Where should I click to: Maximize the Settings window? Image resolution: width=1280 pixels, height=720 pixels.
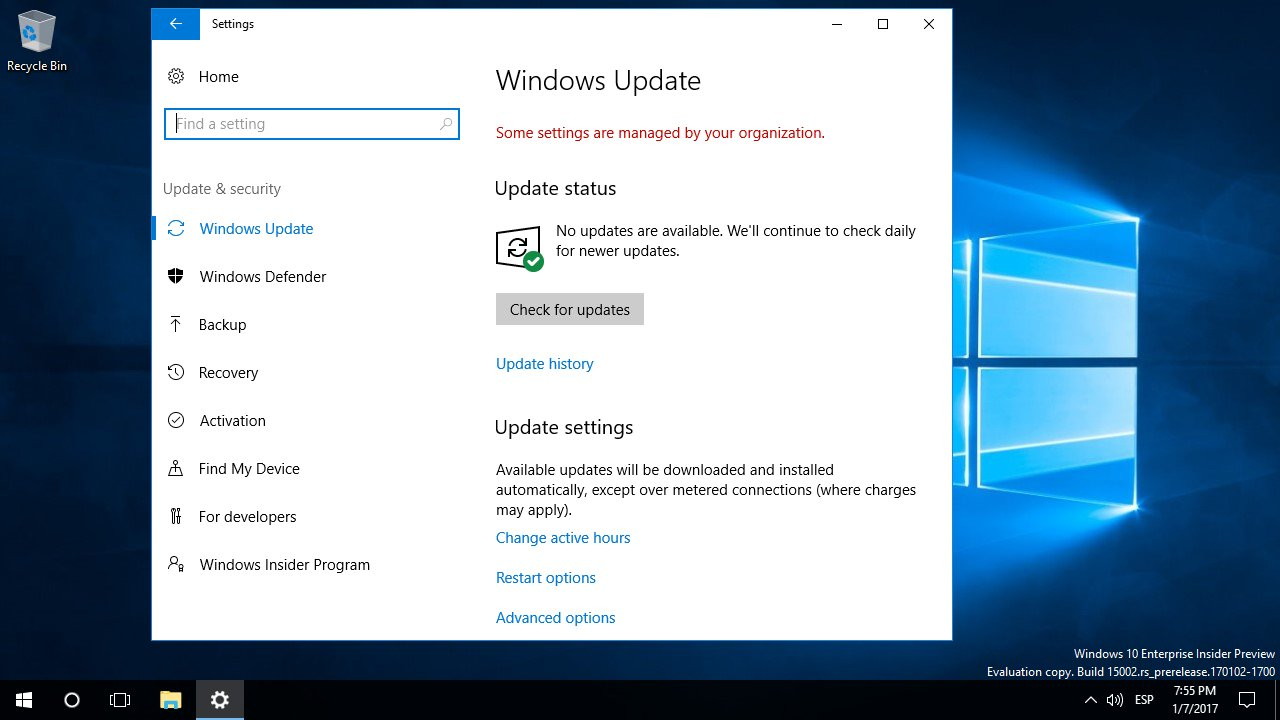click(883, 24)
